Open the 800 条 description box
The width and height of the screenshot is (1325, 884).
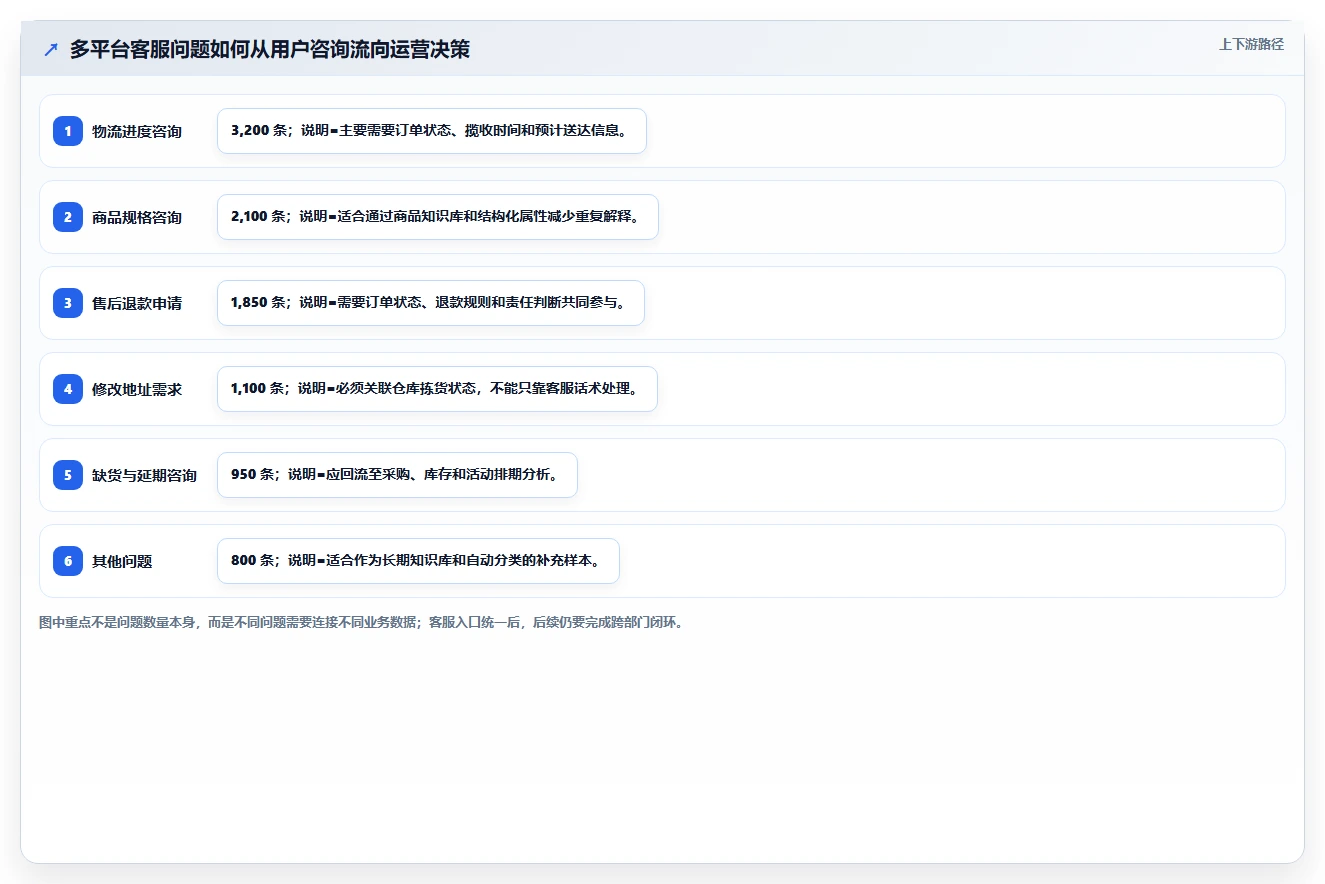click(418, 561)
